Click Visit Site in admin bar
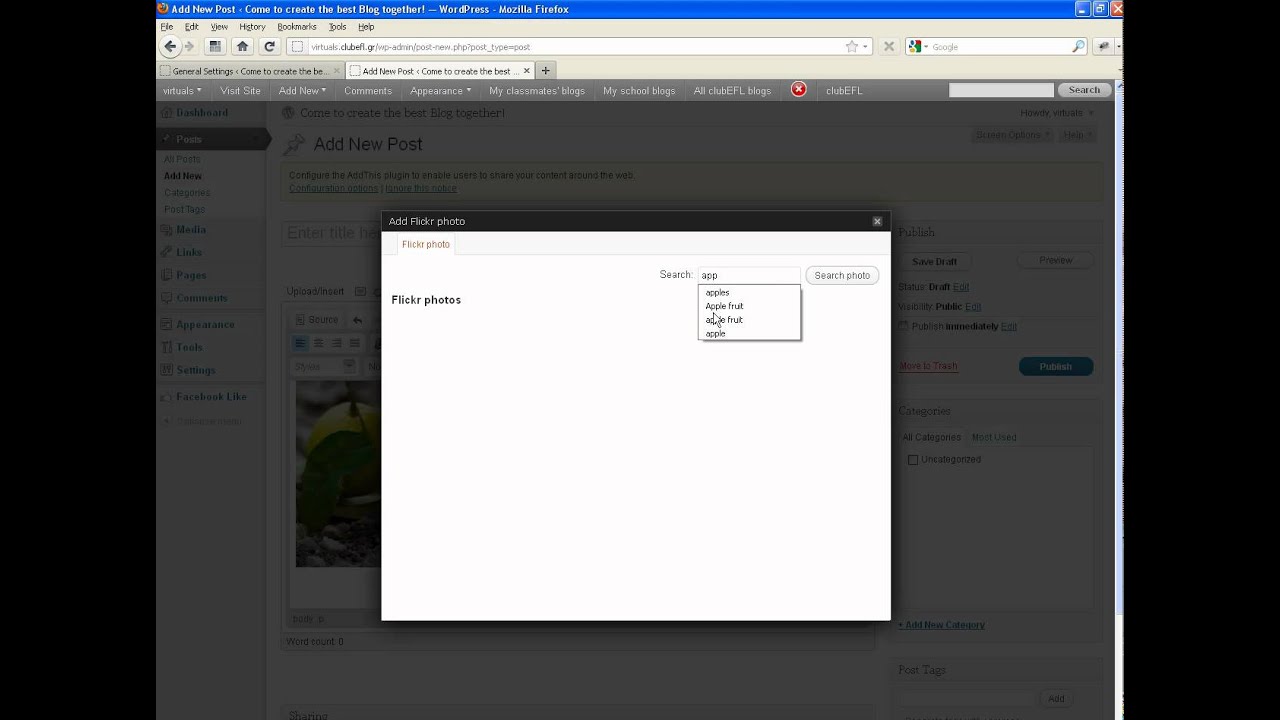The height and width of the screenshot is (720, 1280). pyautogui.click(x=240, y=90)
